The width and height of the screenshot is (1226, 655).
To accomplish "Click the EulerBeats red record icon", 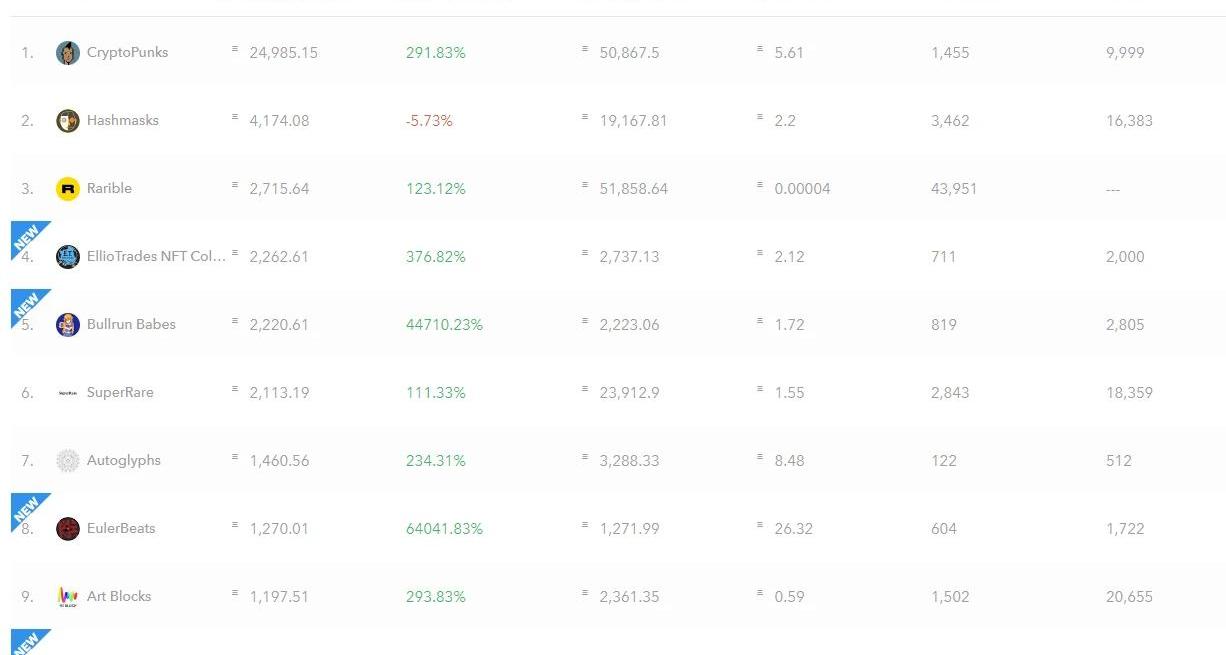I will (x=68, y=529).
